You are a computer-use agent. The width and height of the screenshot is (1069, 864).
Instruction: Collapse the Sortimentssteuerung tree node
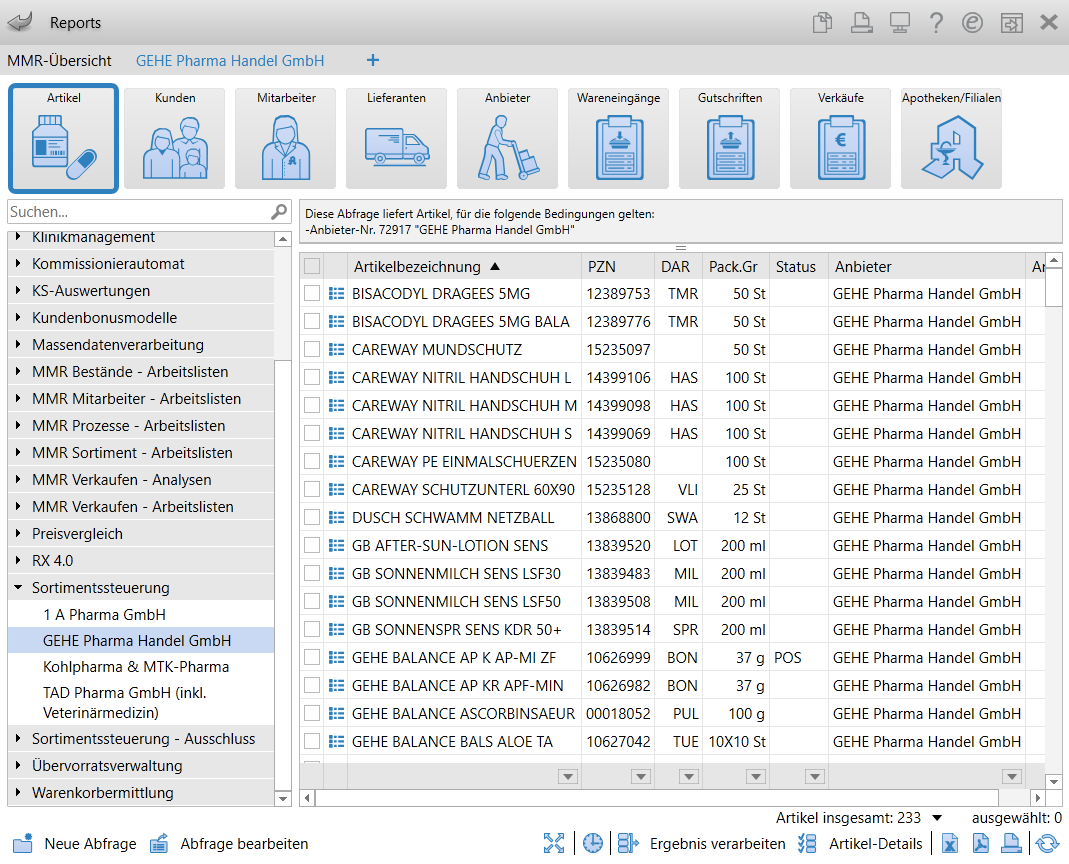pyautogui.click(x=18, y=587)
